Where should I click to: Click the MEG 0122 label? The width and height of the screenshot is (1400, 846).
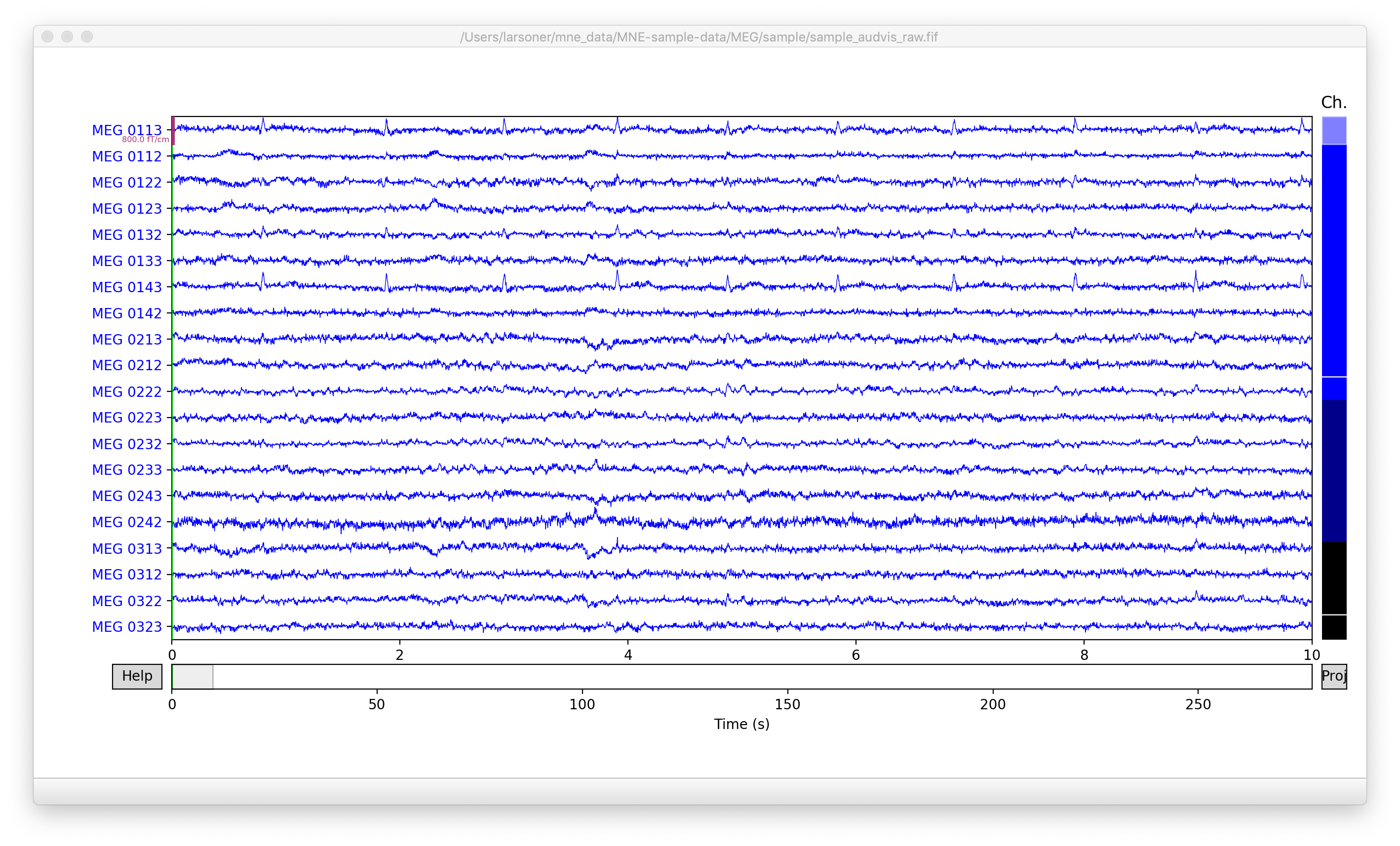pos(127,183)
